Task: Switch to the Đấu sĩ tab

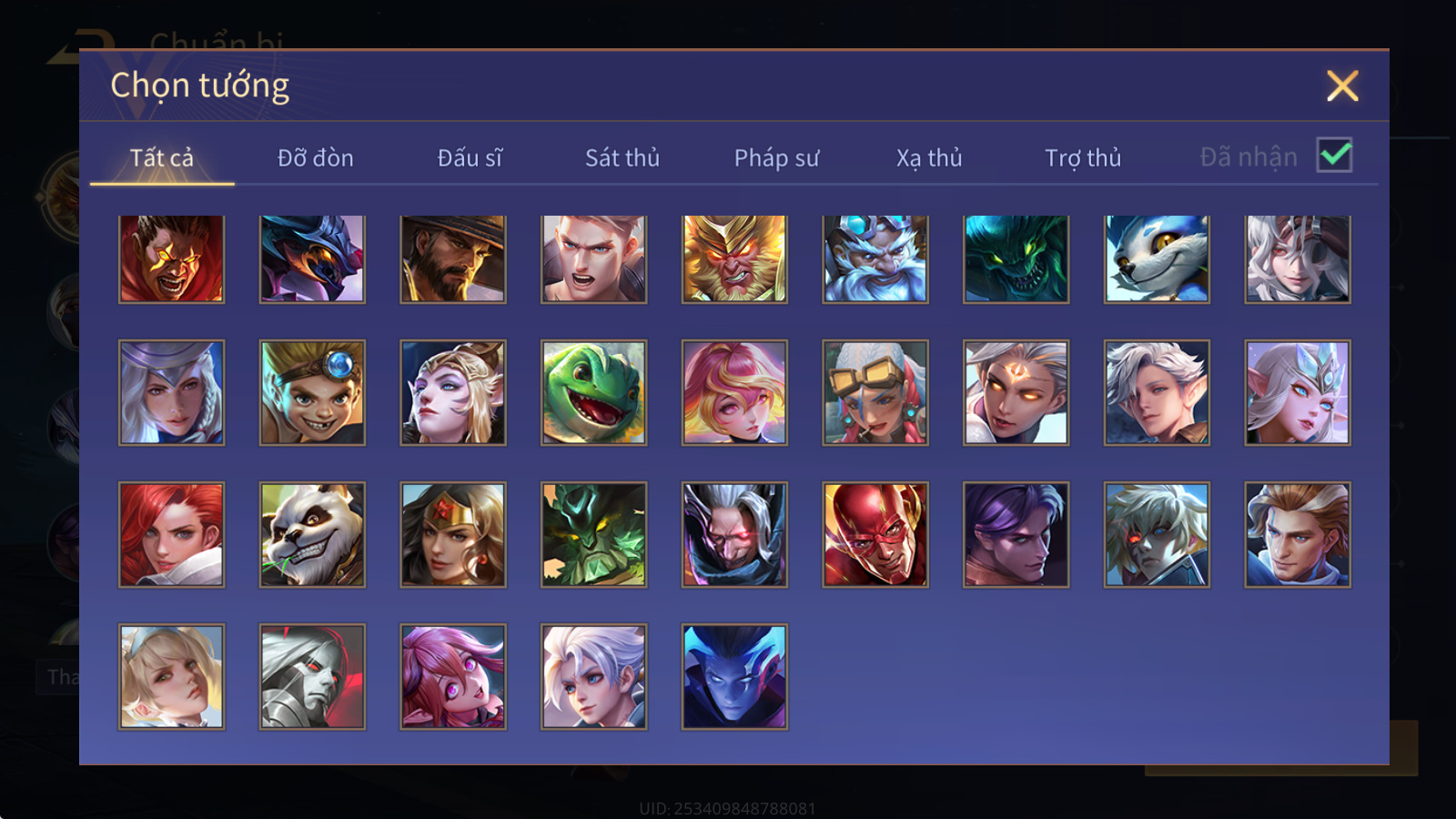Action: click(x=470, y=157)
